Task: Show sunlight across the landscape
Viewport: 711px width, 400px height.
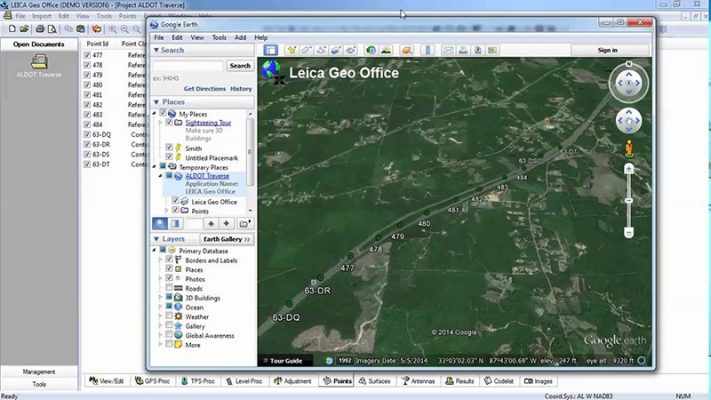Action: click(386, 50)
